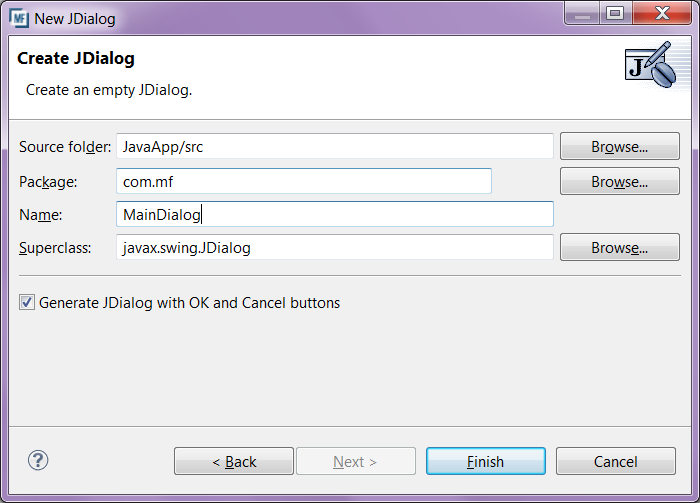
Task: Browse for the Source folder
Action: (x=619, y=146)
